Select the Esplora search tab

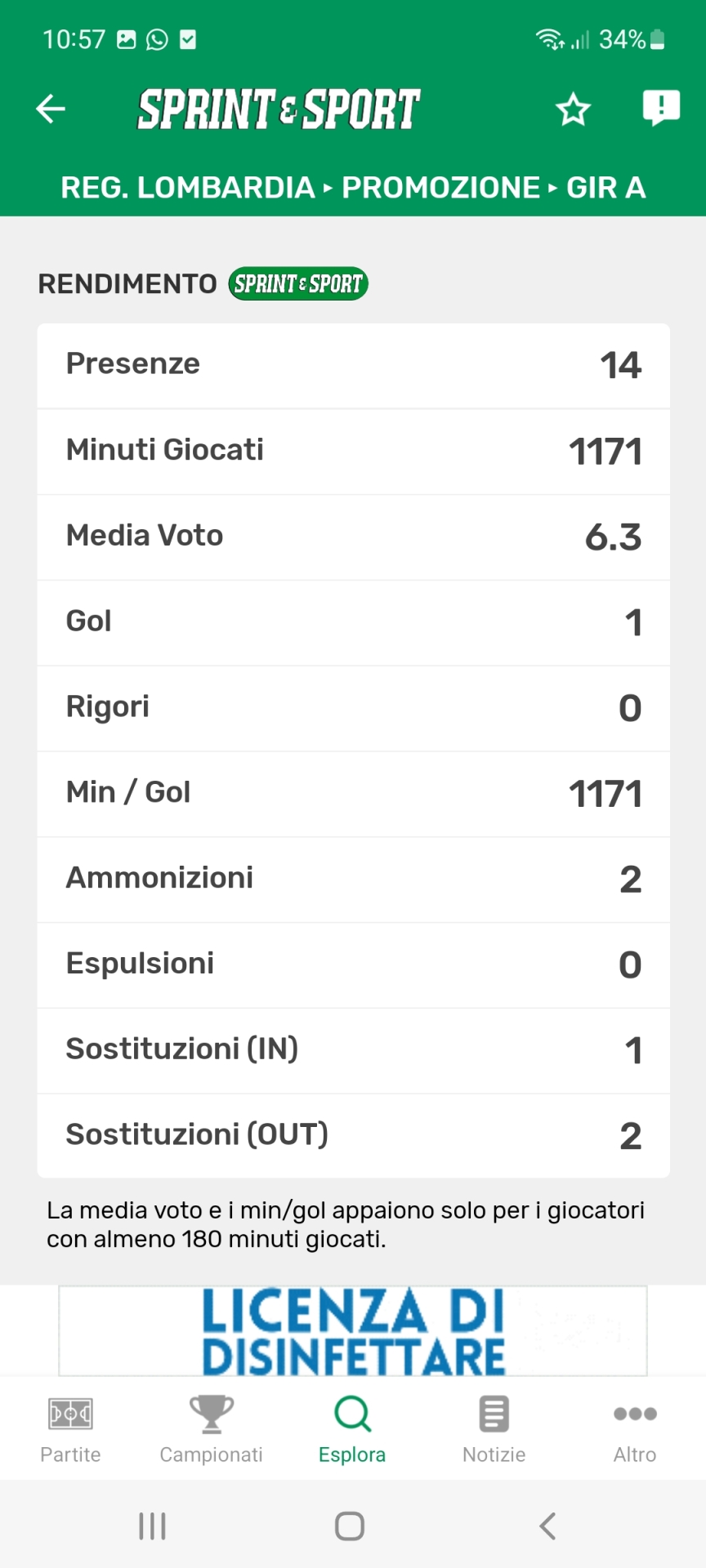352,1429
